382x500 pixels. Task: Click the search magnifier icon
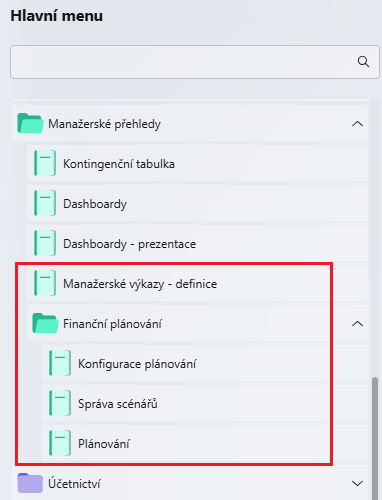click(x=363, y=62)
